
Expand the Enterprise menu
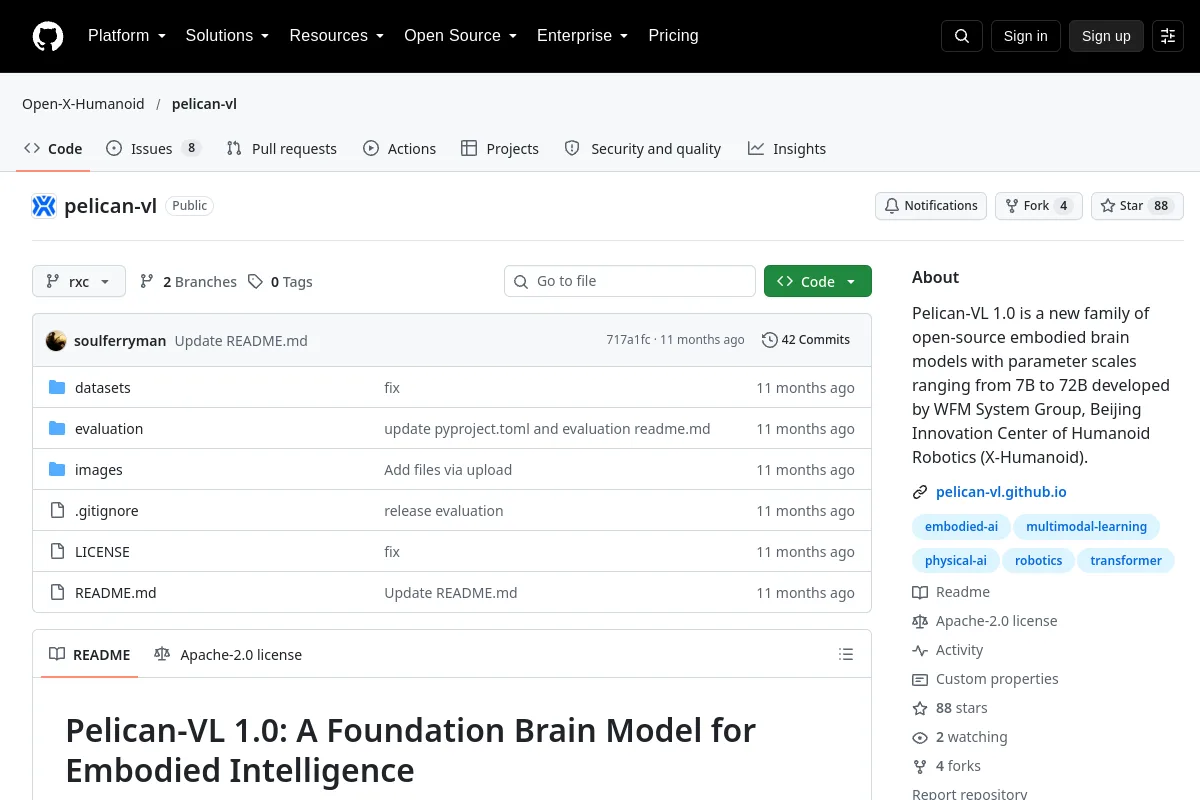582,36
